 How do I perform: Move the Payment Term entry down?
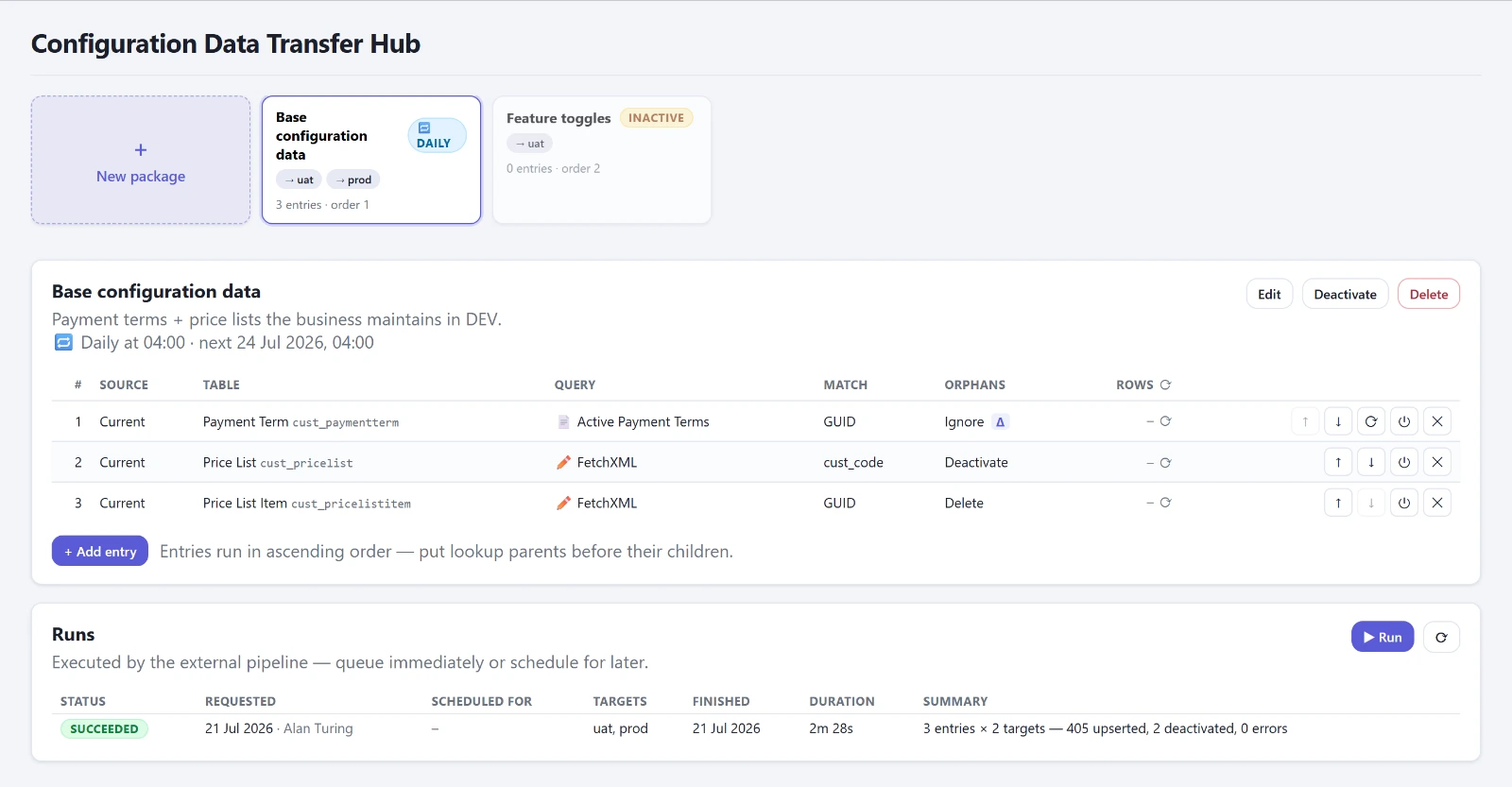point(1338,422)
